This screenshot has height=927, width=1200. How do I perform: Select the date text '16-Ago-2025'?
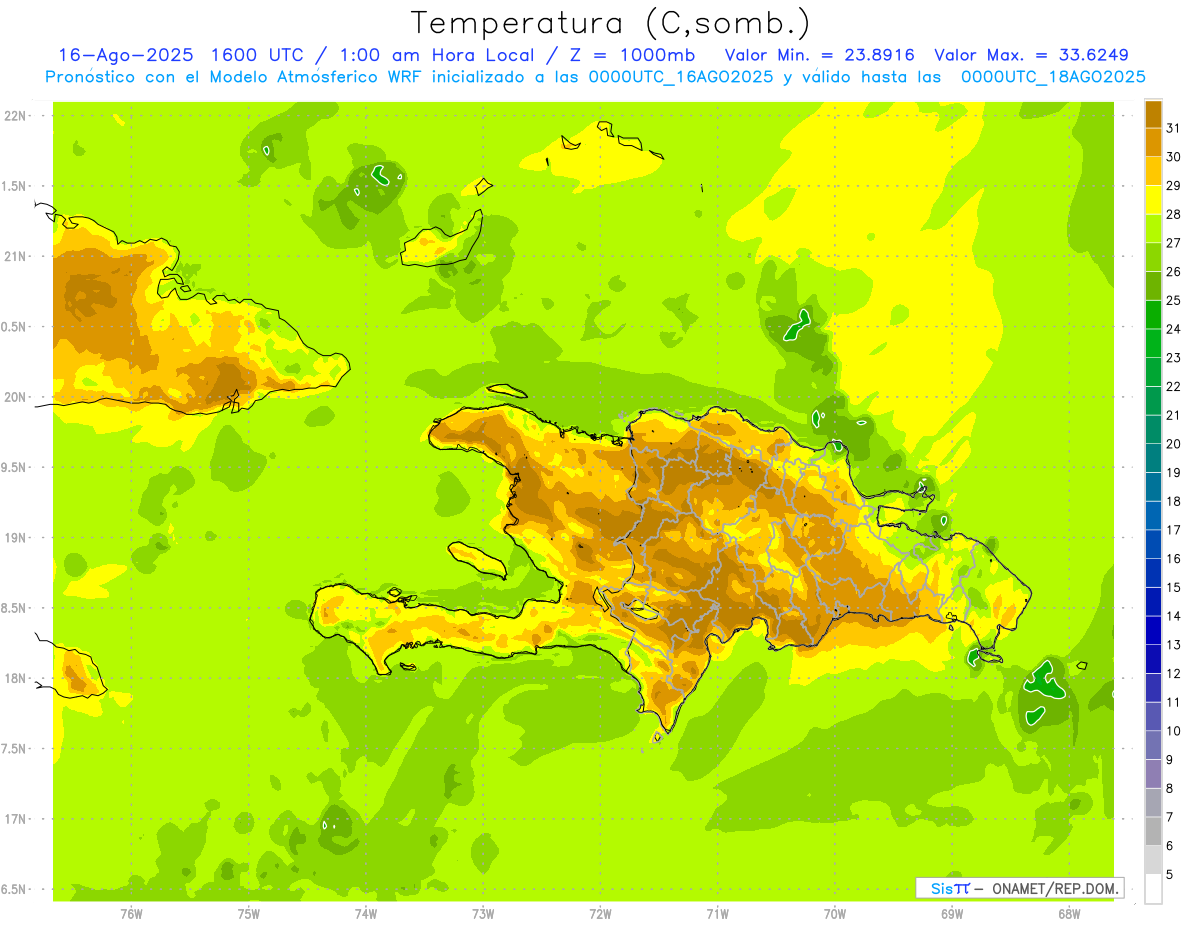pos(124,55)
